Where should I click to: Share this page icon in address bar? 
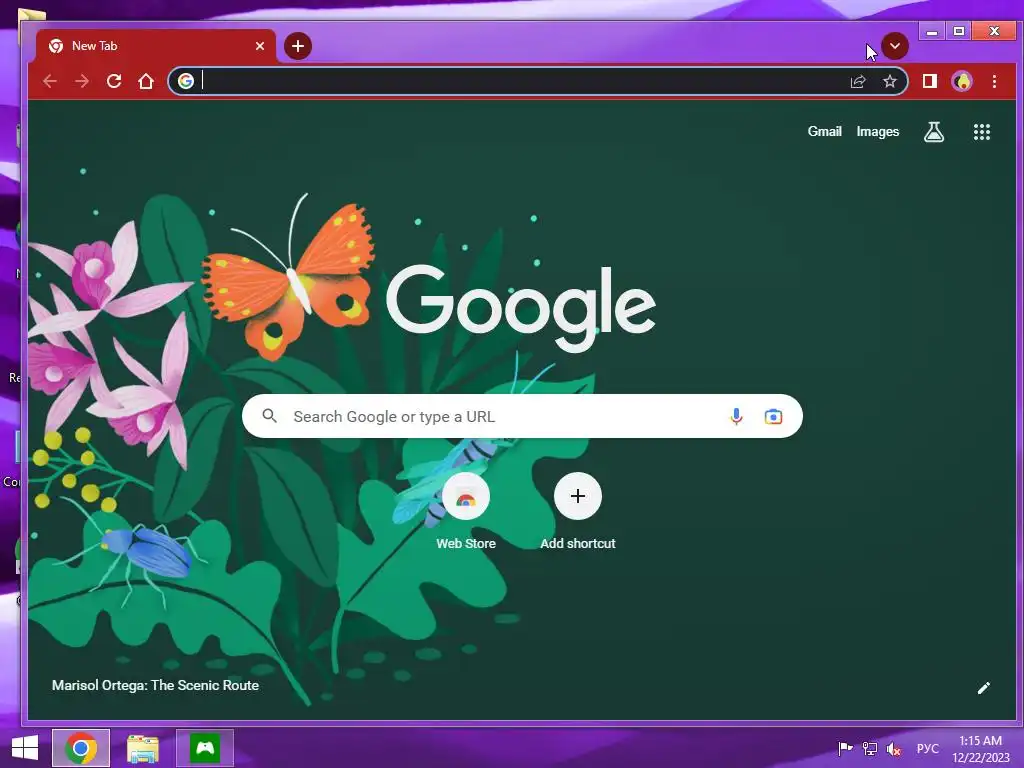(857, 81)
